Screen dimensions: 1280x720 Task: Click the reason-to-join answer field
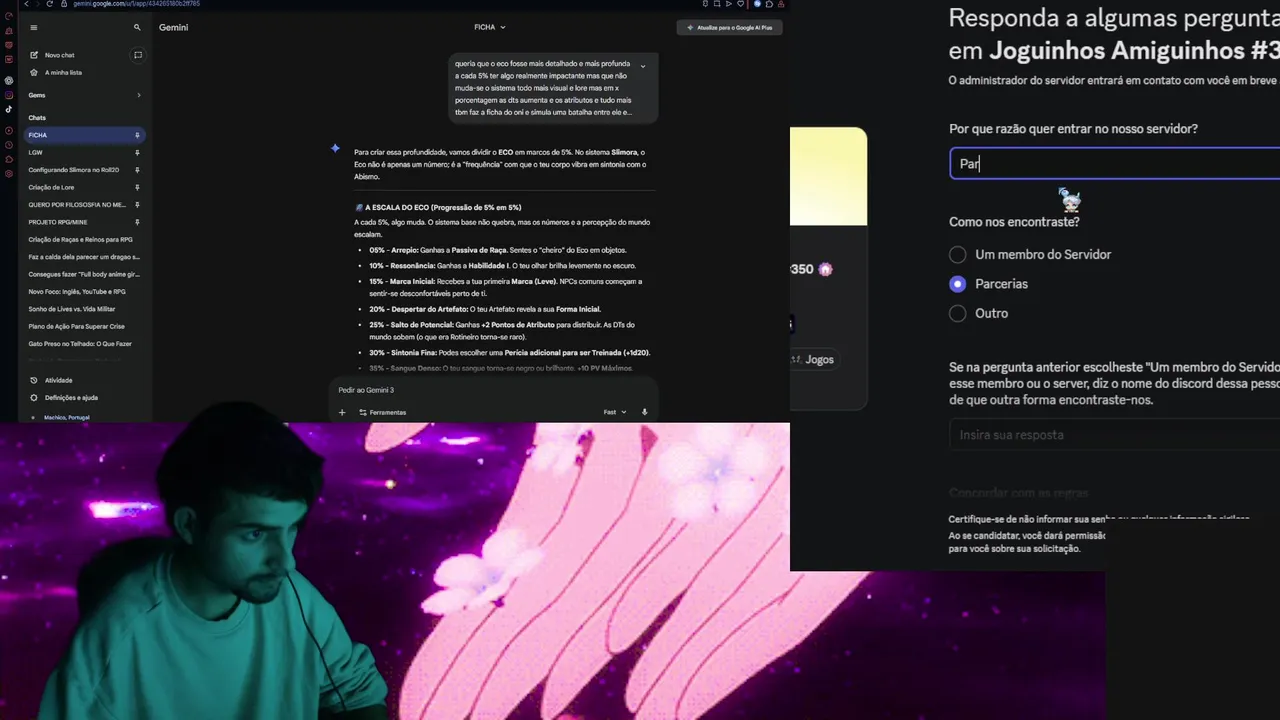(1114, 164)
